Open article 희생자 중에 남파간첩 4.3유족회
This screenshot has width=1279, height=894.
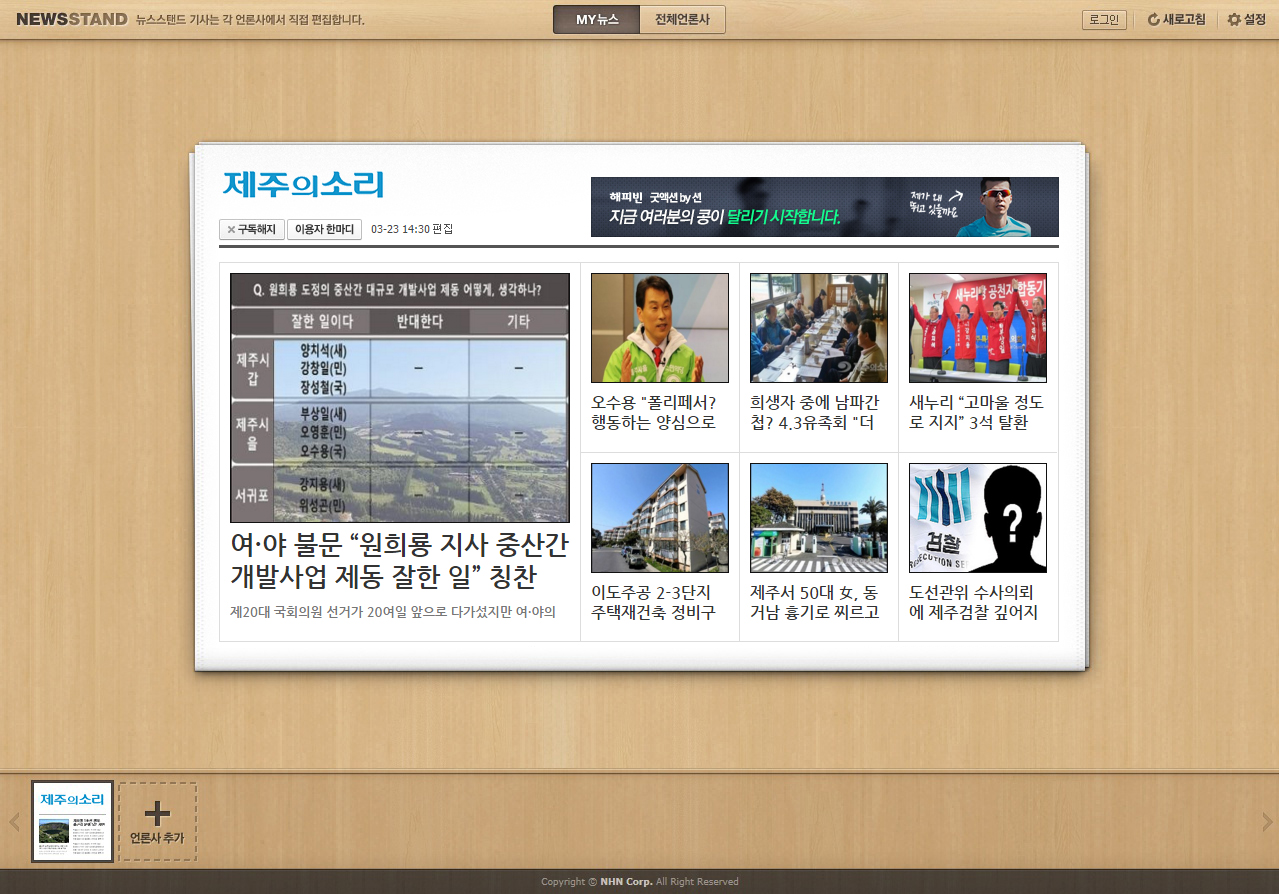click(x=814, y=412)
